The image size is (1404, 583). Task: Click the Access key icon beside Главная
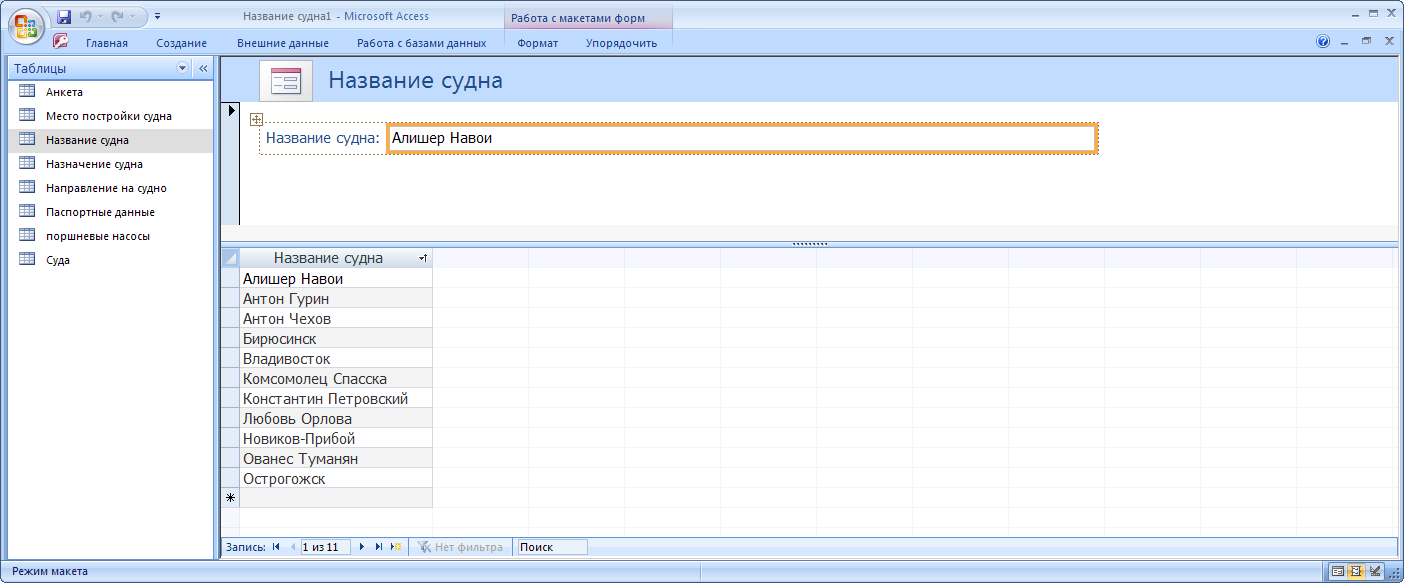point(60,42)
